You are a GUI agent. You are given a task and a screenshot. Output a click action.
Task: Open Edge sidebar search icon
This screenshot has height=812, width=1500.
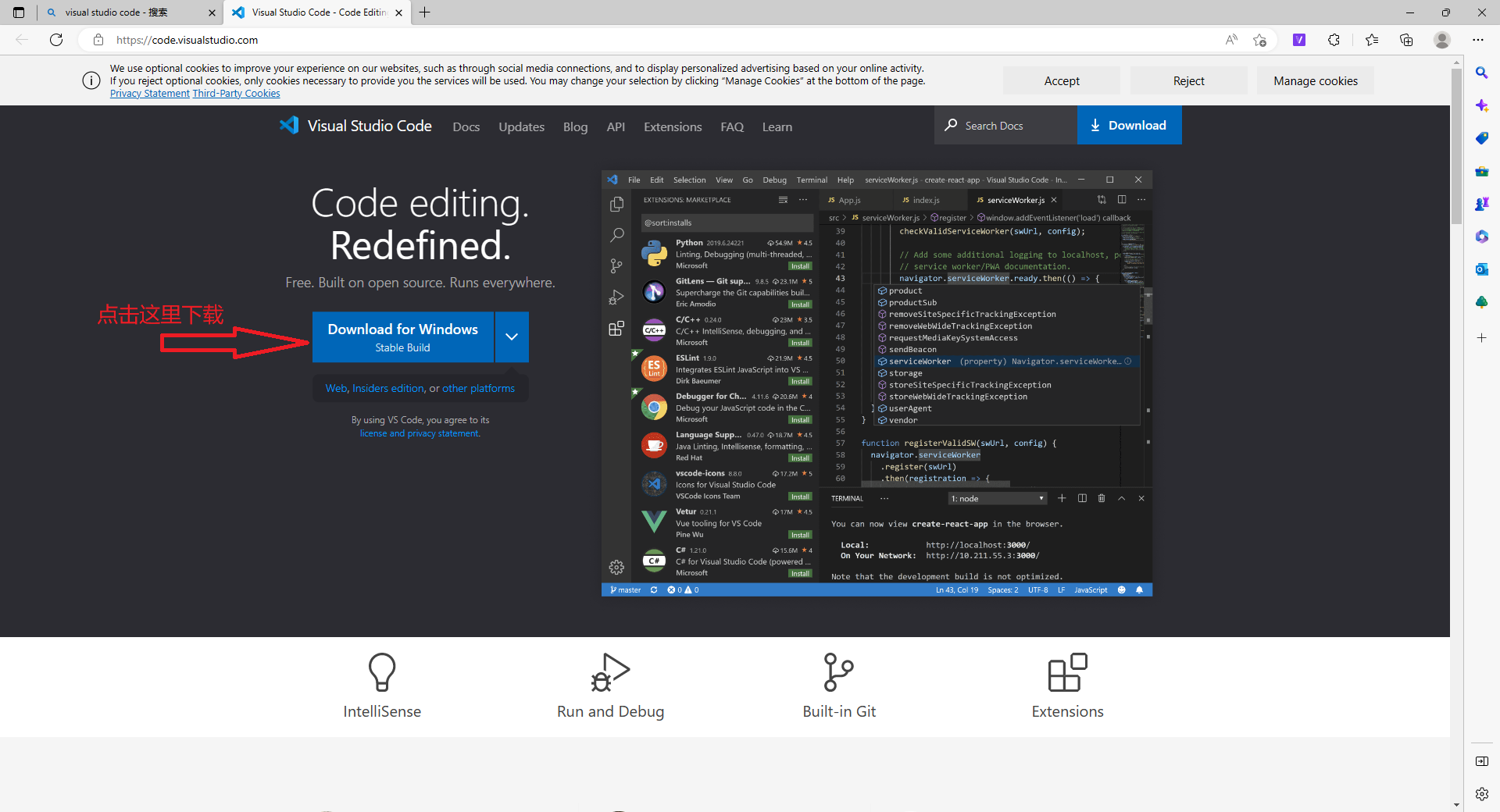pyautogui.click(x=1482, y=73)
